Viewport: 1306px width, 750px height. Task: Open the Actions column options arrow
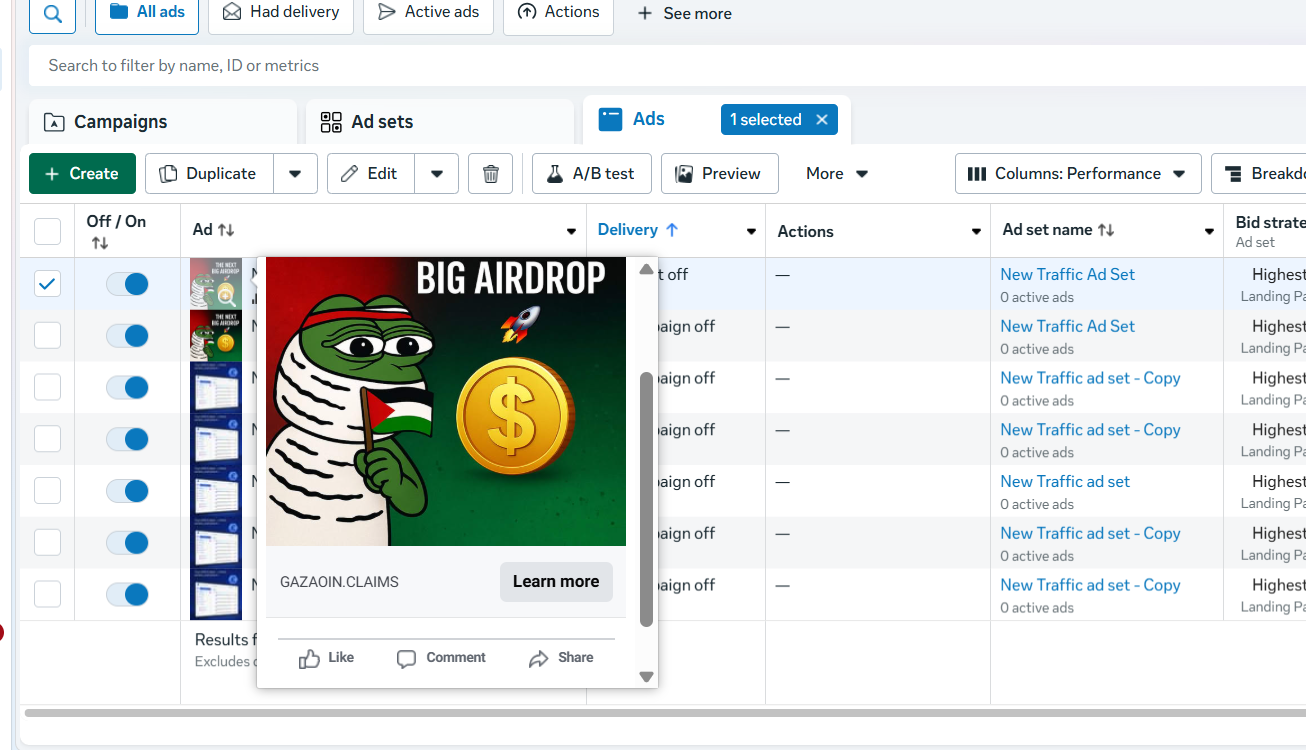[x=976, y=231]
